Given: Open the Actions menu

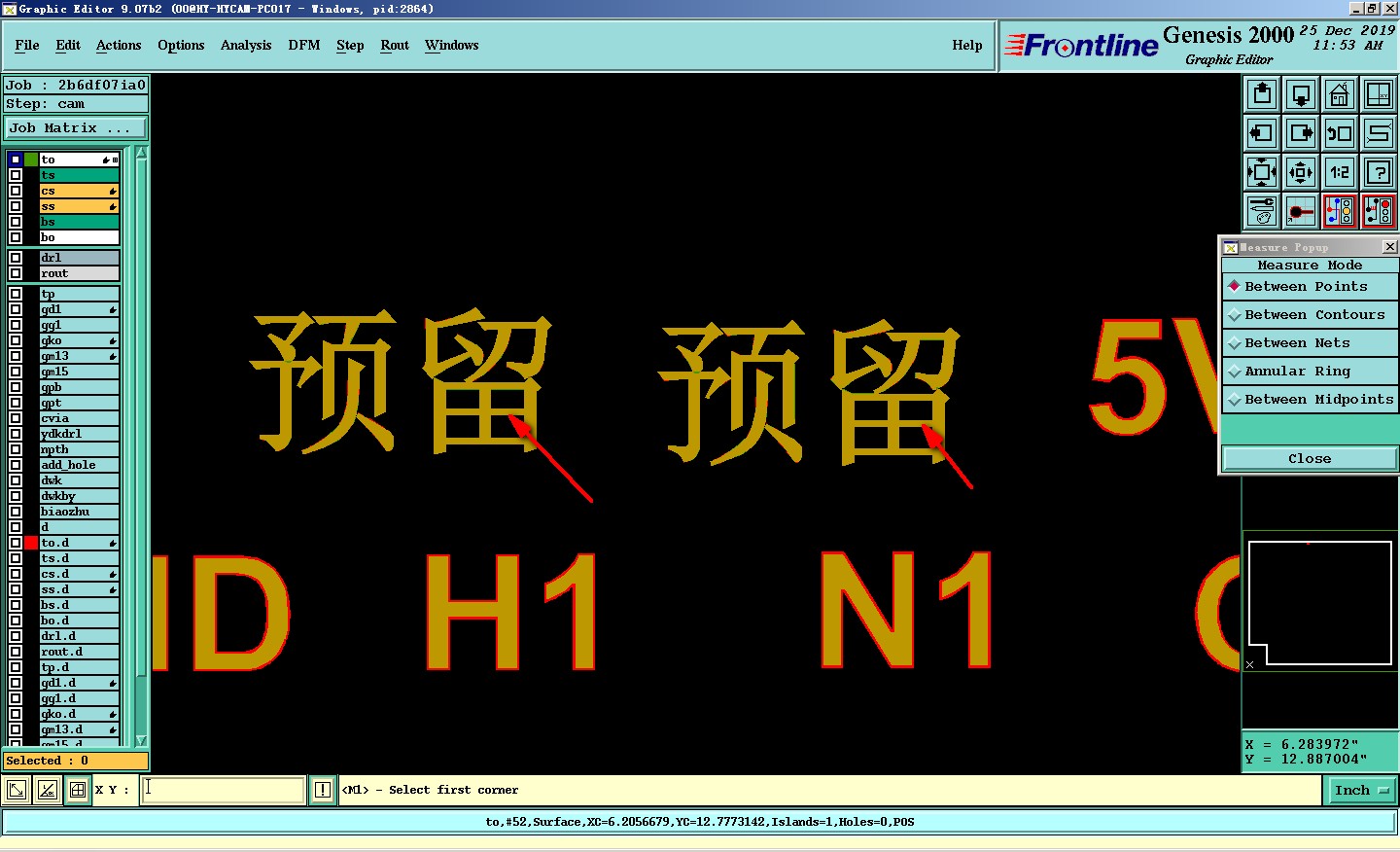Looking at the screenshot, I should (119, 45).
